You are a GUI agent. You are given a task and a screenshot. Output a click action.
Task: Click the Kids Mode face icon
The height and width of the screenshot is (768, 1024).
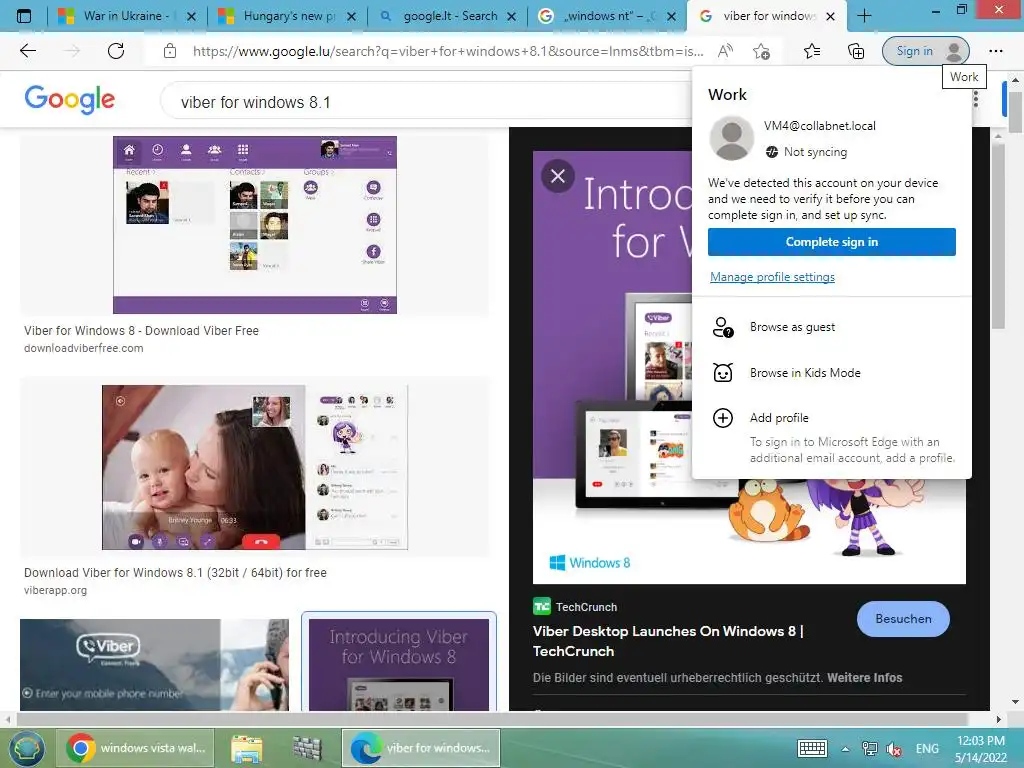coord(723,372)
